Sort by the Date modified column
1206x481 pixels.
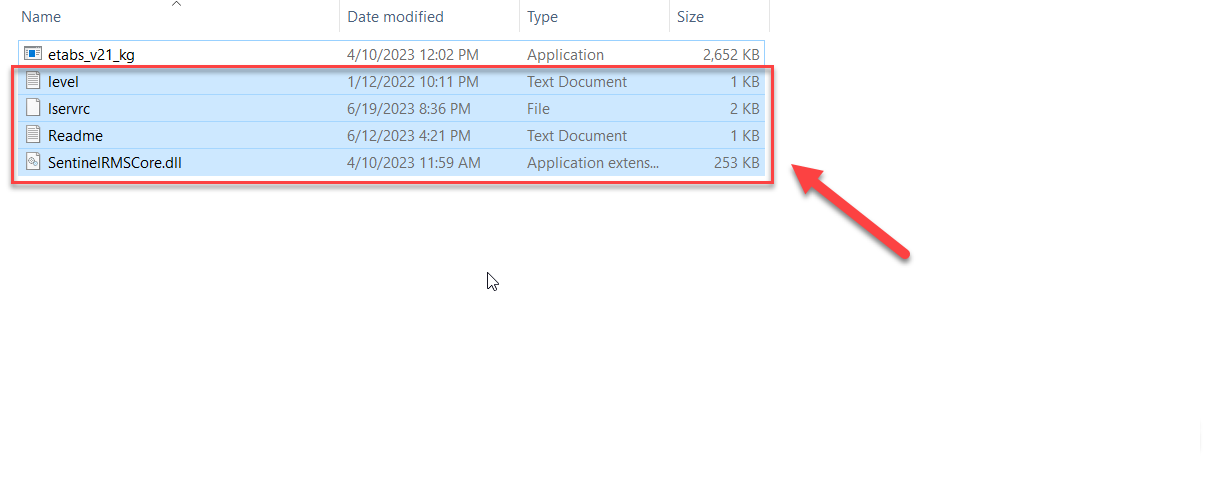tap(395, 17)
